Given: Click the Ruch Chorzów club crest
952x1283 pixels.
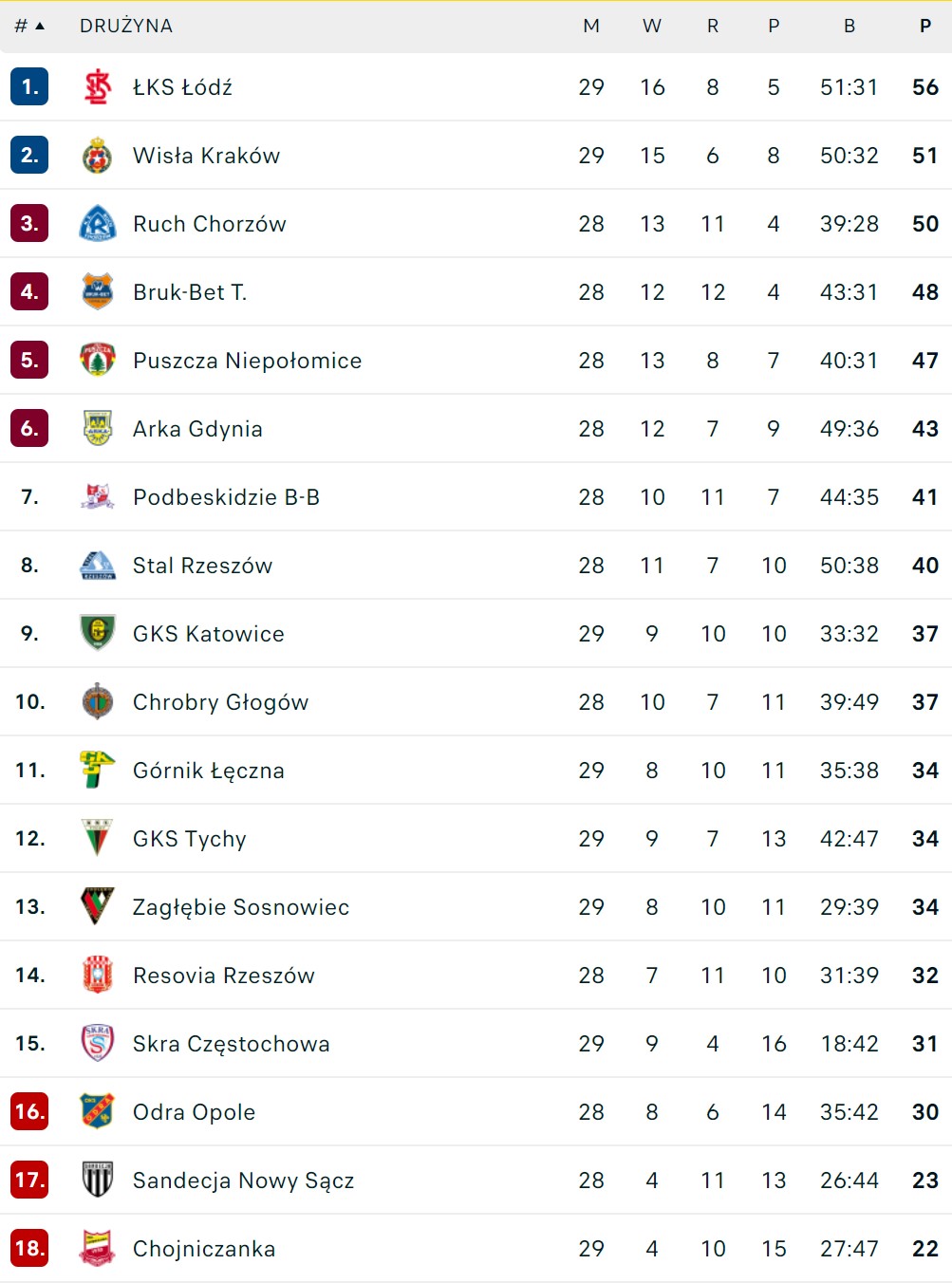Looking at the screenshot, I should [x=98, y=224].
